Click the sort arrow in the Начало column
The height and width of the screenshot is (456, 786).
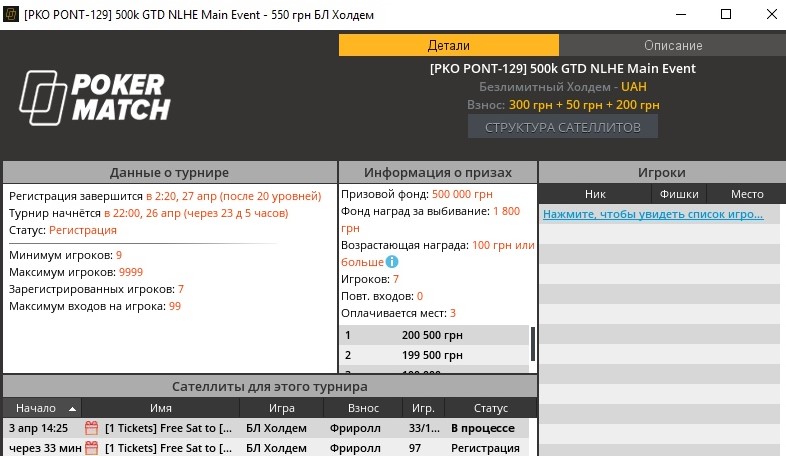[72, 409]
